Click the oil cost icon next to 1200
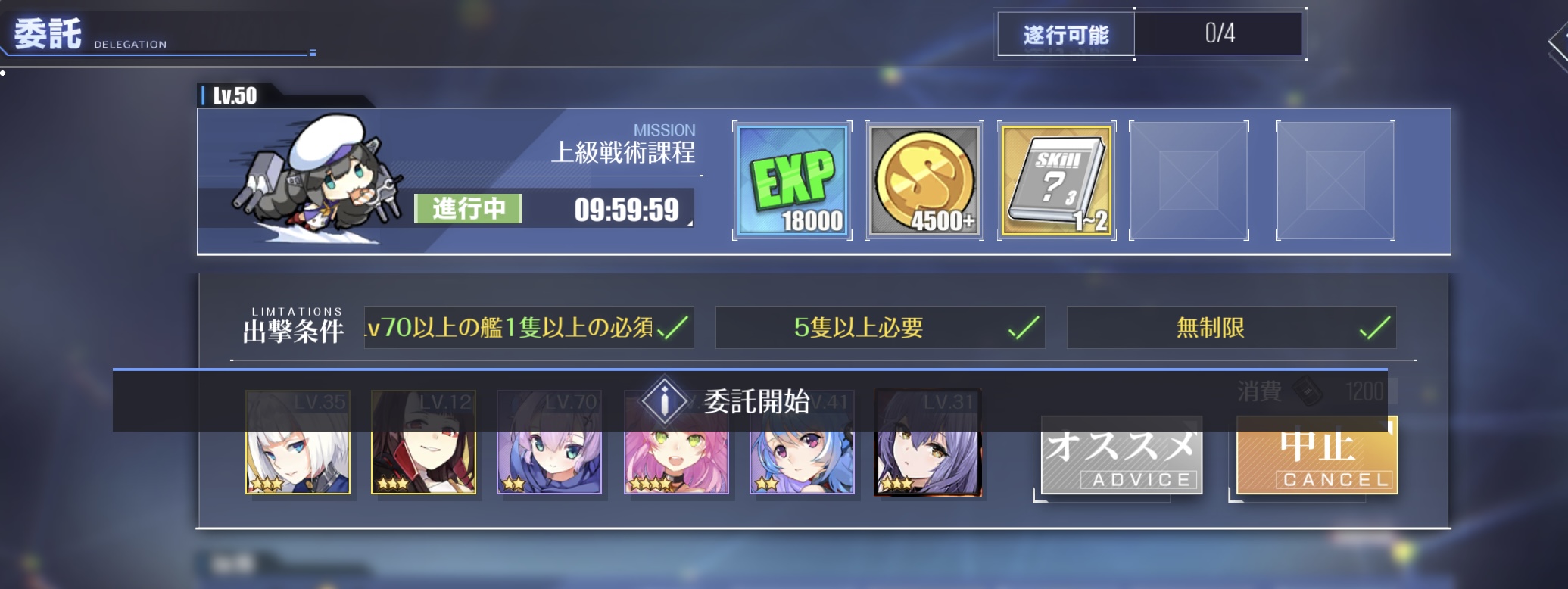Image resolution: width=1568 pixels, height=589 pixels. [x=1308, y=391]
